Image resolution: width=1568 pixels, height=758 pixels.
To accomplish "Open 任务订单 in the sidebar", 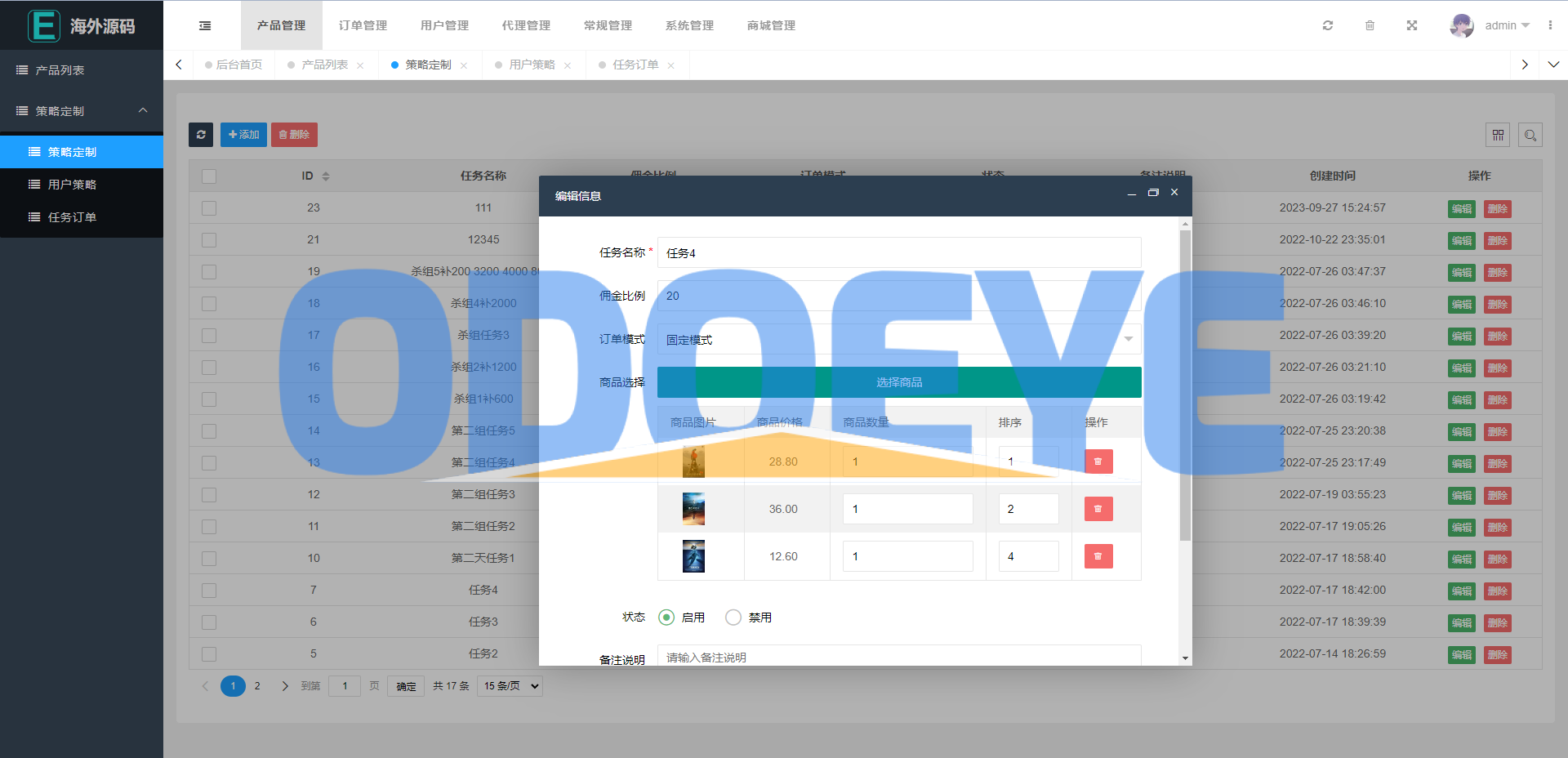I will 82,217.
